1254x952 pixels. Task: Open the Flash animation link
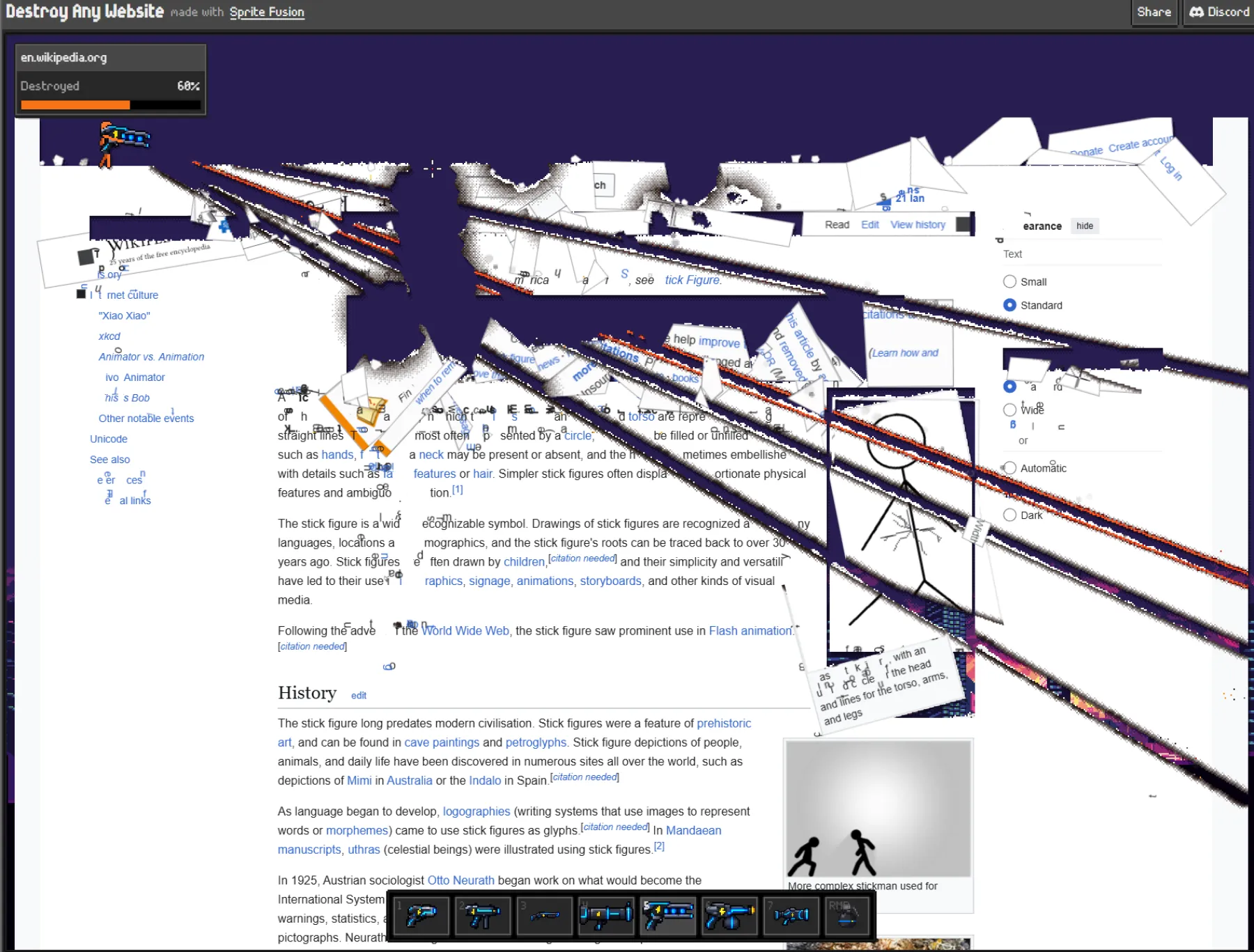pyautogui.click(x=750, y=630)
